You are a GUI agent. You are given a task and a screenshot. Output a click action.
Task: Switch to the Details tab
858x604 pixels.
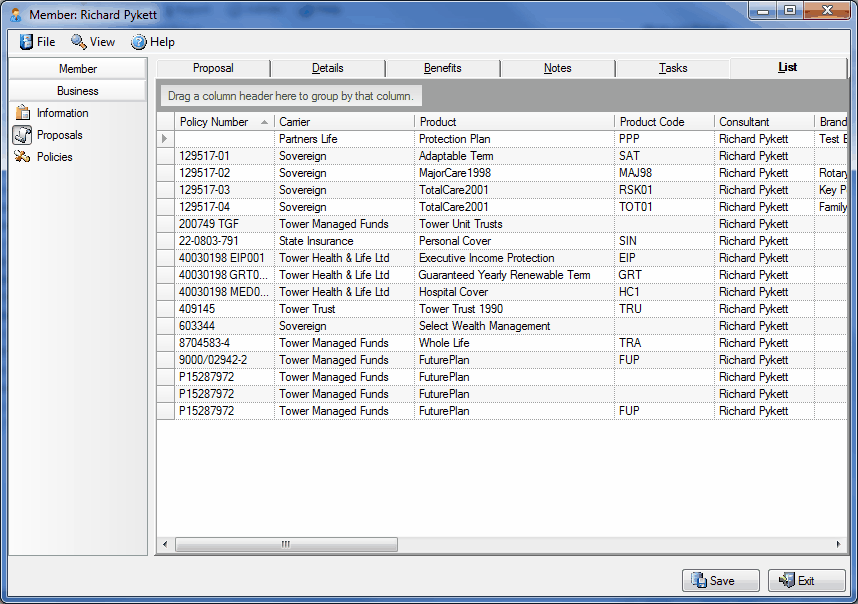[328, 68]
